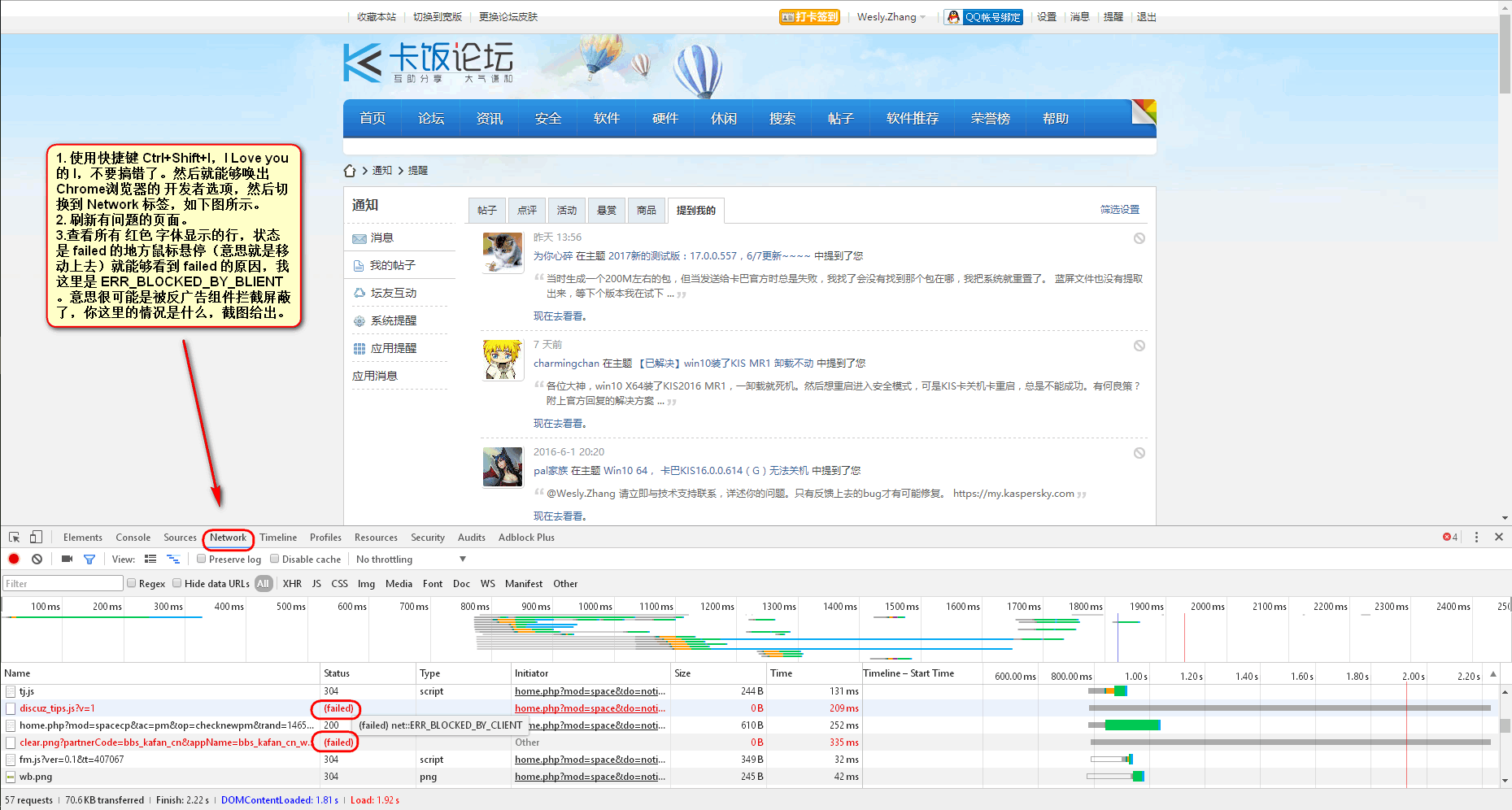Open Initiator link of discuz_tips.js row

[590, 708]
